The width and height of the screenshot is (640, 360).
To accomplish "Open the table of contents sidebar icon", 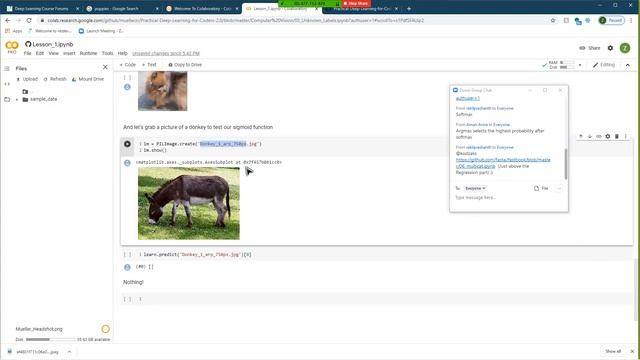I will (7, 69).
